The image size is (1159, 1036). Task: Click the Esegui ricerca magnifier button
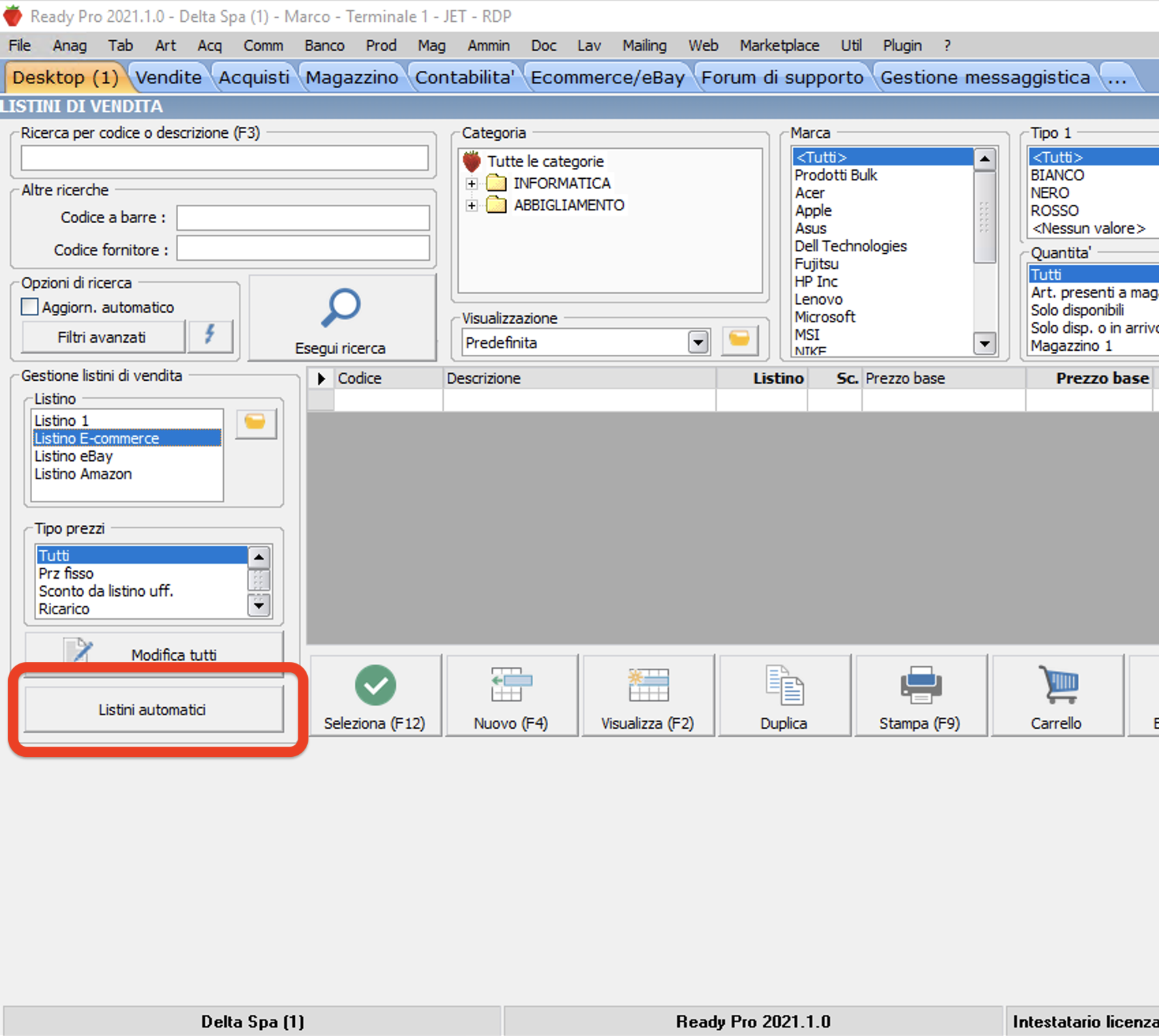[341, 319]
